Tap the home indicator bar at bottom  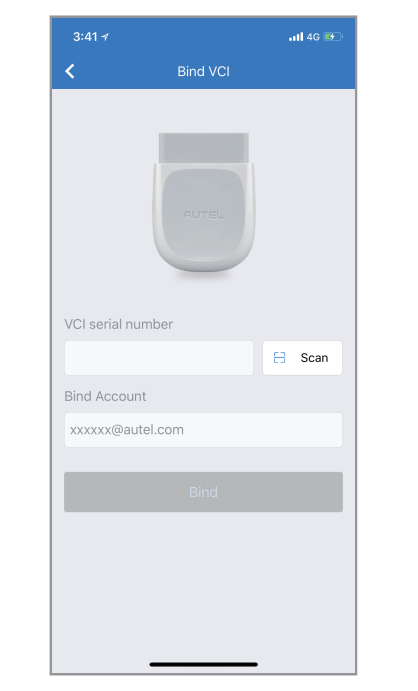203,664
